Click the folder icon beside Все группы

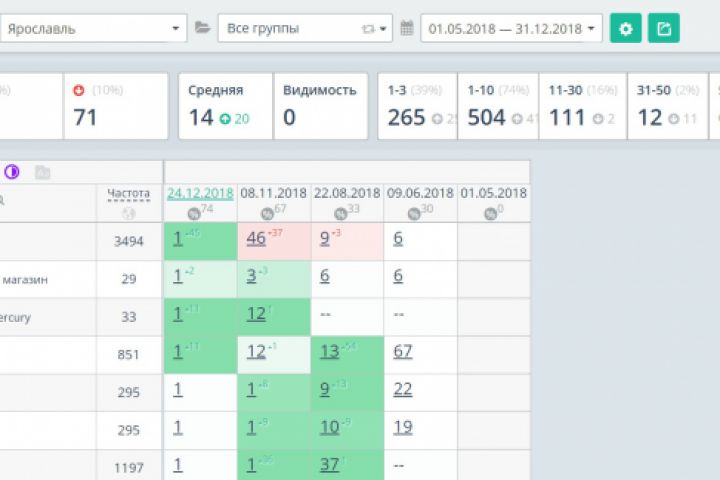tap(202, 28)
